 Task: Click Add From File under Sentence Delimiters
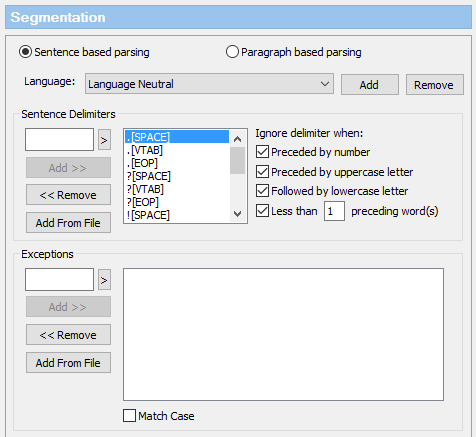tap(68, 223)
